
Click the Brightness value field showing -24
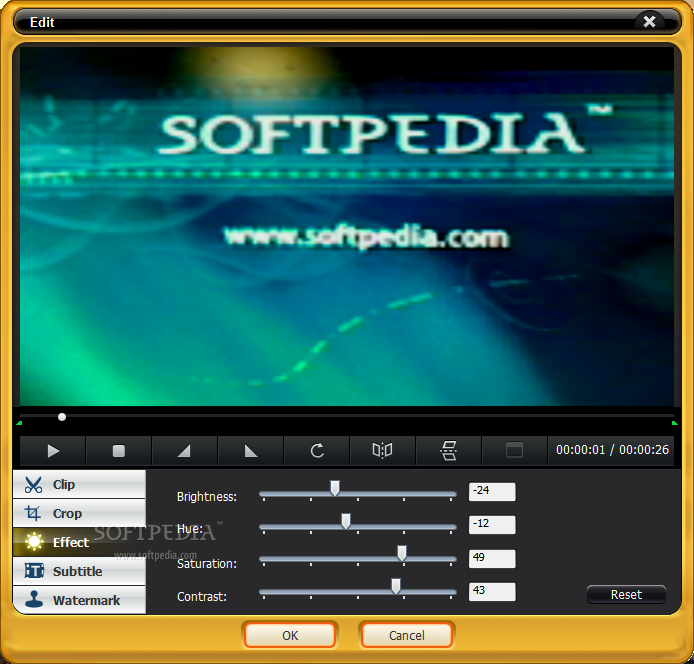tap(492, 492)
